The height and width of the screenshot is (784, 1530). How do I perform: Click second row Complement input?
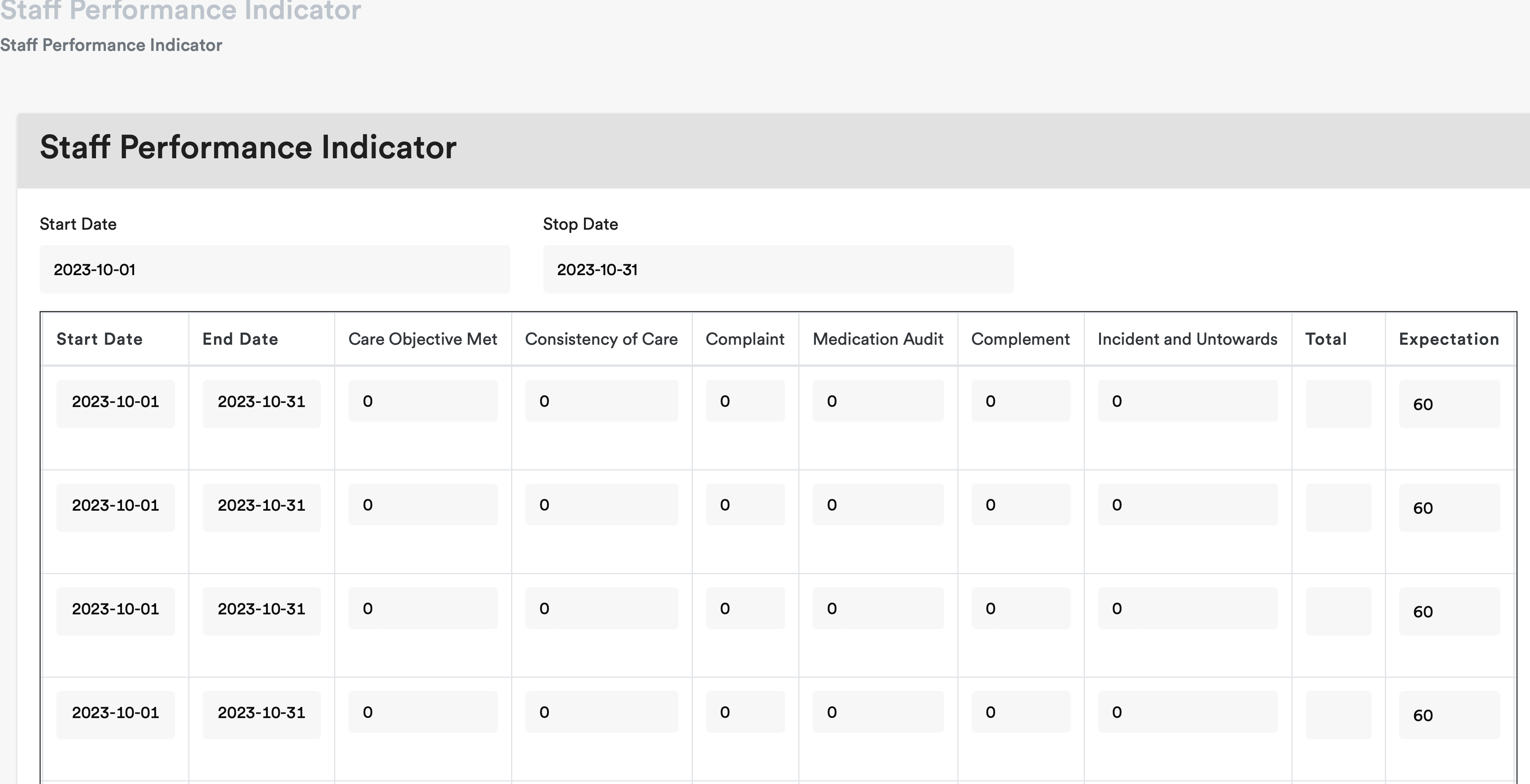(1020, 505)
